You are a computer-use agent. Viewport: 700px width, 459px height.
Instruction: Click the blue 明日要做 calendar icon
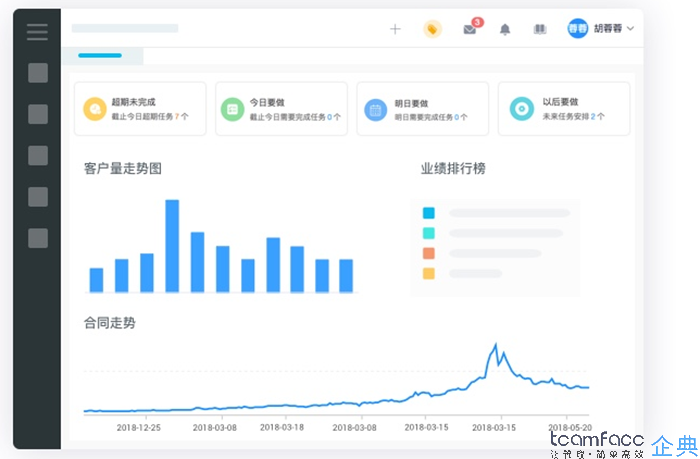click(x=375, y=110)
